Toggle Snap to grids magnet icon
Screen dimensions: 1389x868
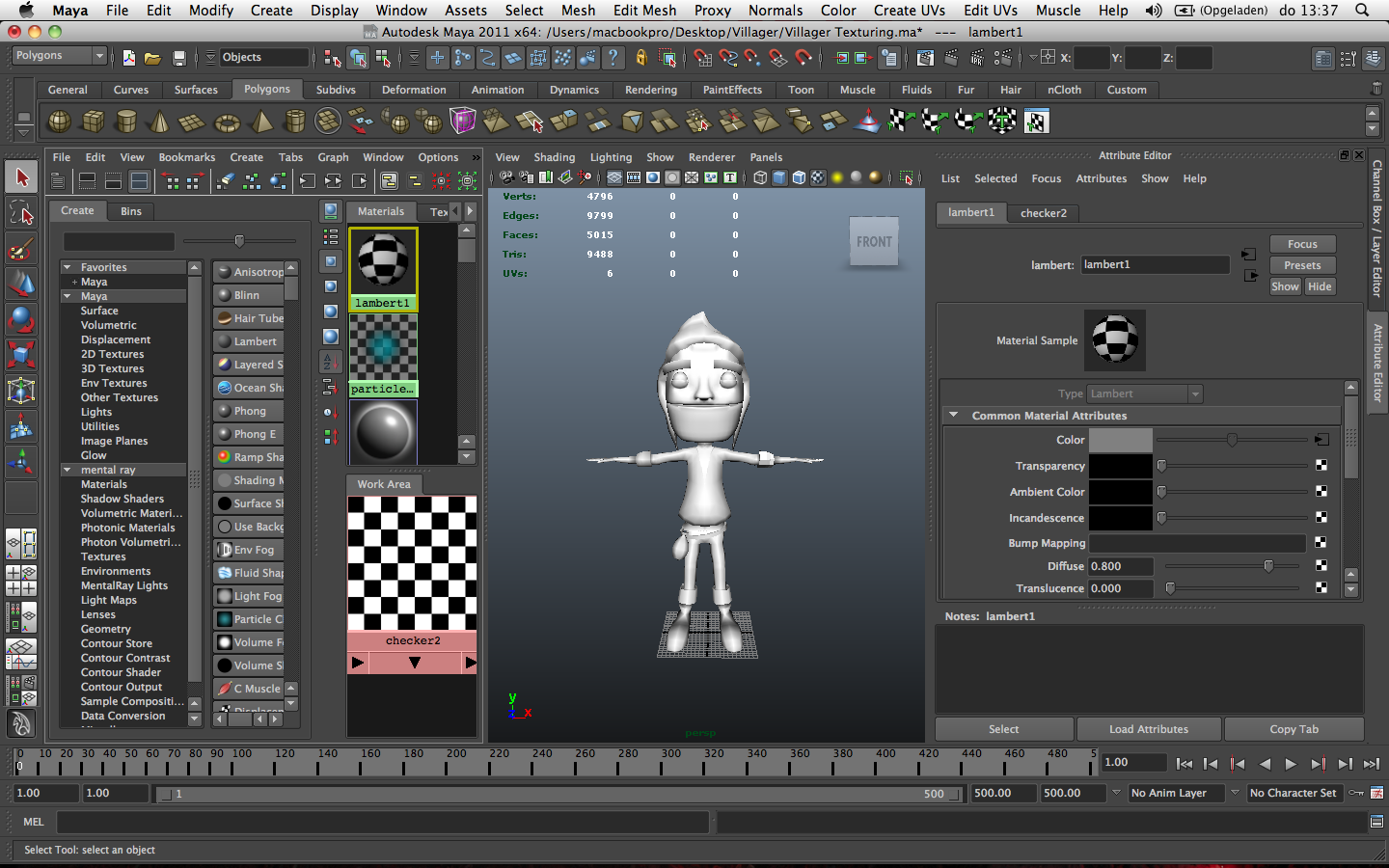point(702,58)
